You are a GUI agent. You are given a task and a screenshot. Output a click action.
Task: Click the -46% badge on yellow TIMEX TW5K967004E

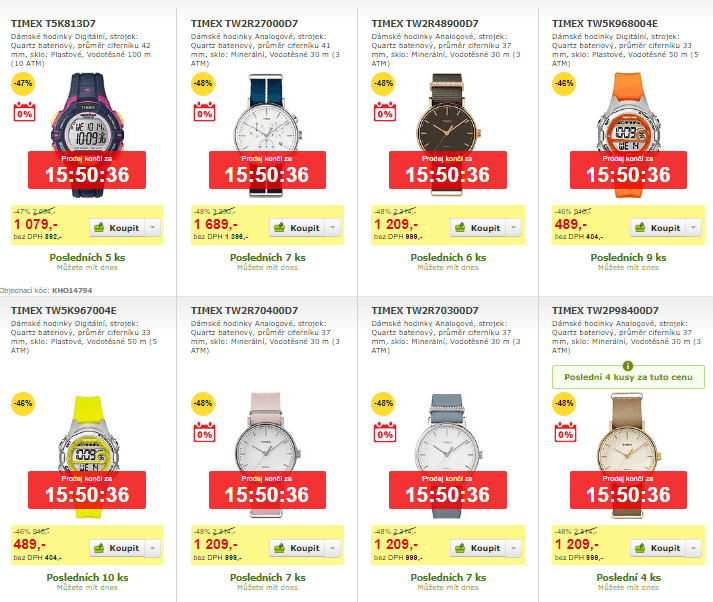[22, 404]
